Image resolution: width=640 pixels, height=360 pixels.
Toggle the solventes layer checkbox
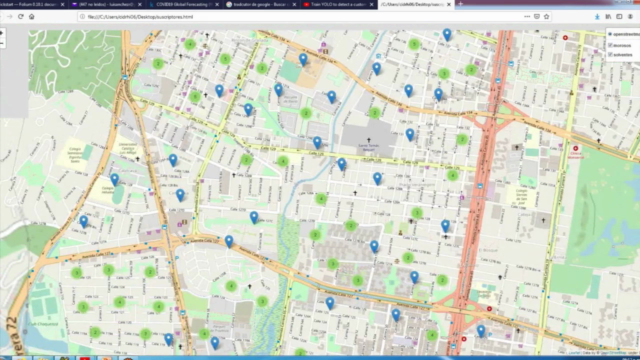tap(611, 54)
